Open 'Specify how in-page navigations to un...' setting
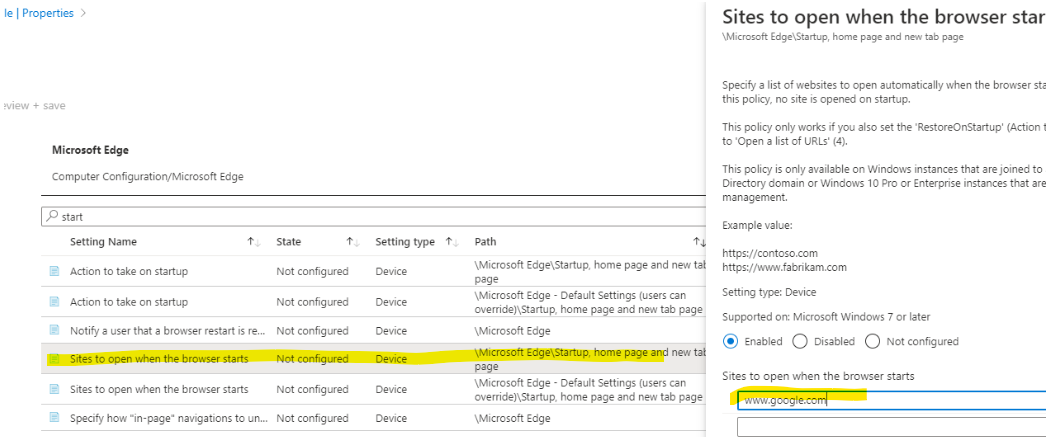 (x=169, y=418)
